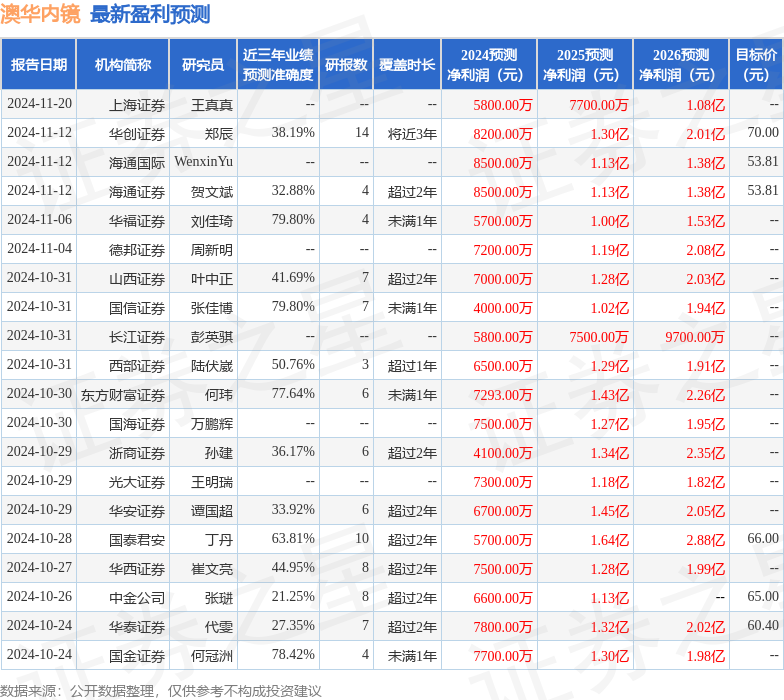This screenshot has width=784, height=700.
Task: Click the 近三年业绩预测准确度 column header
Action: click(x=278, y=64)
